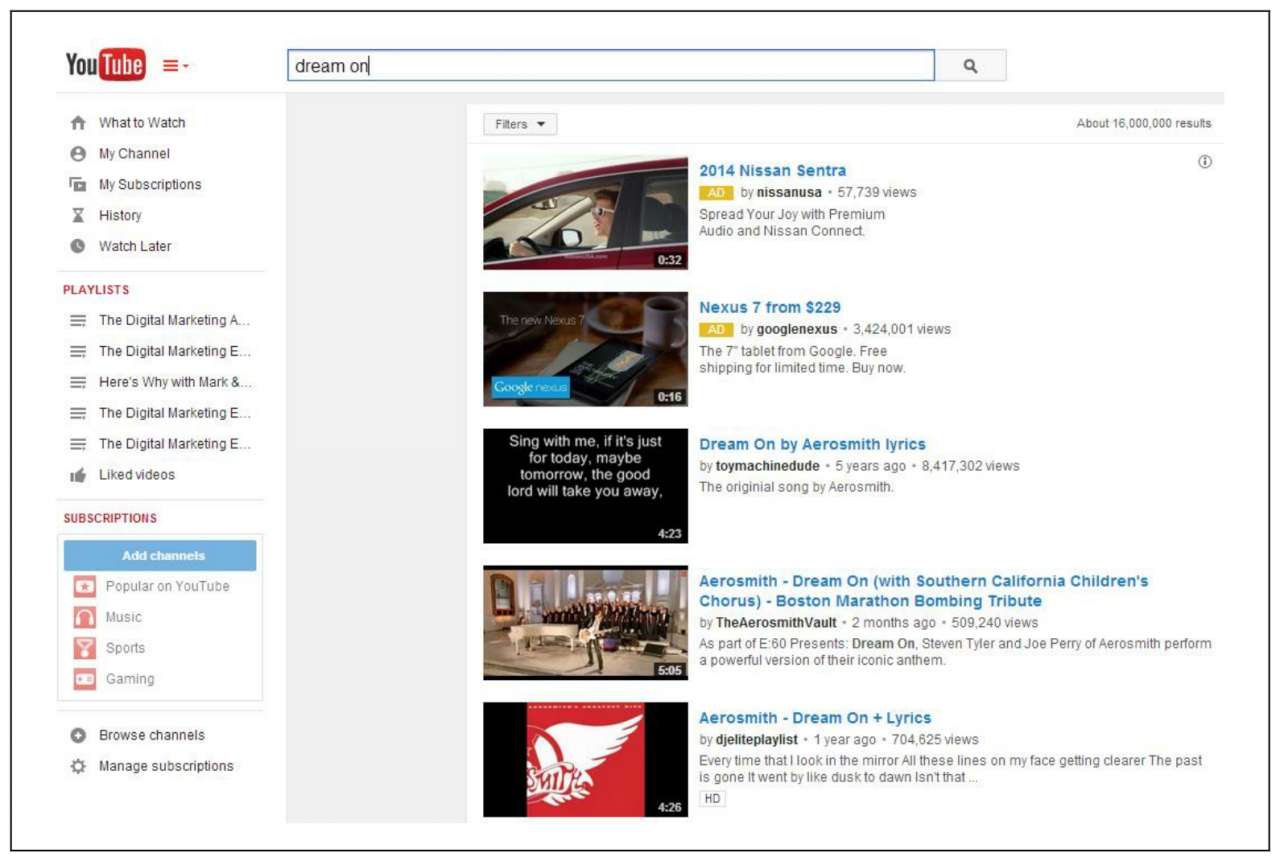Viewport: 1280px width, 861px height.
Task: Open the first 'The Digital Marketing A...' playlist
Action: pos(174,321)
